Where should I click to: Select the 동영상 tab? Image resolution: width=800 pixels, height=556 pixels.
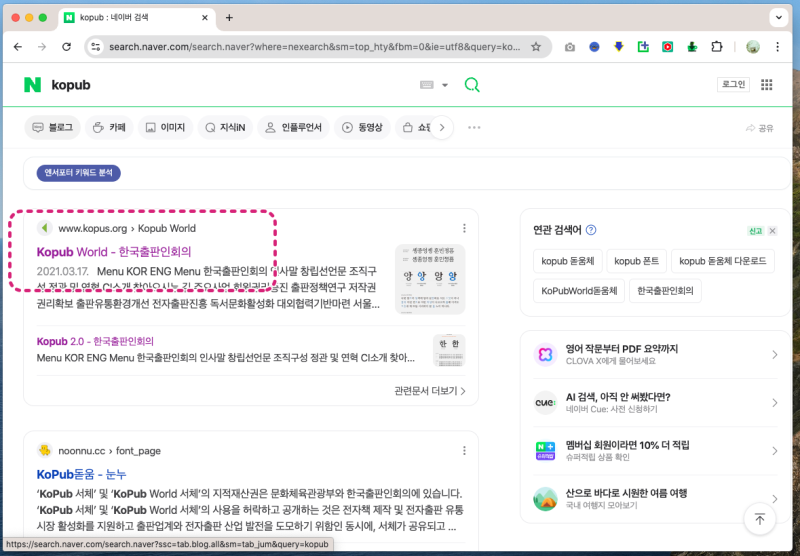(x=362, y=128)
